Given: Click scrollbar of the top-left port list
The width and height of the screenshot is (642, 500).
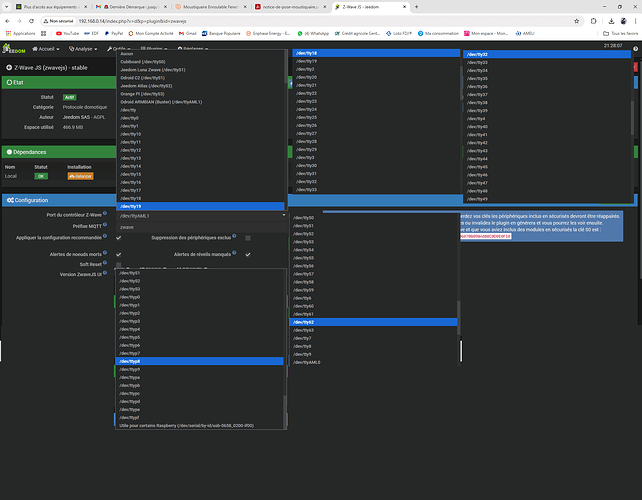Looking at the screenshot, I should 286,67.
